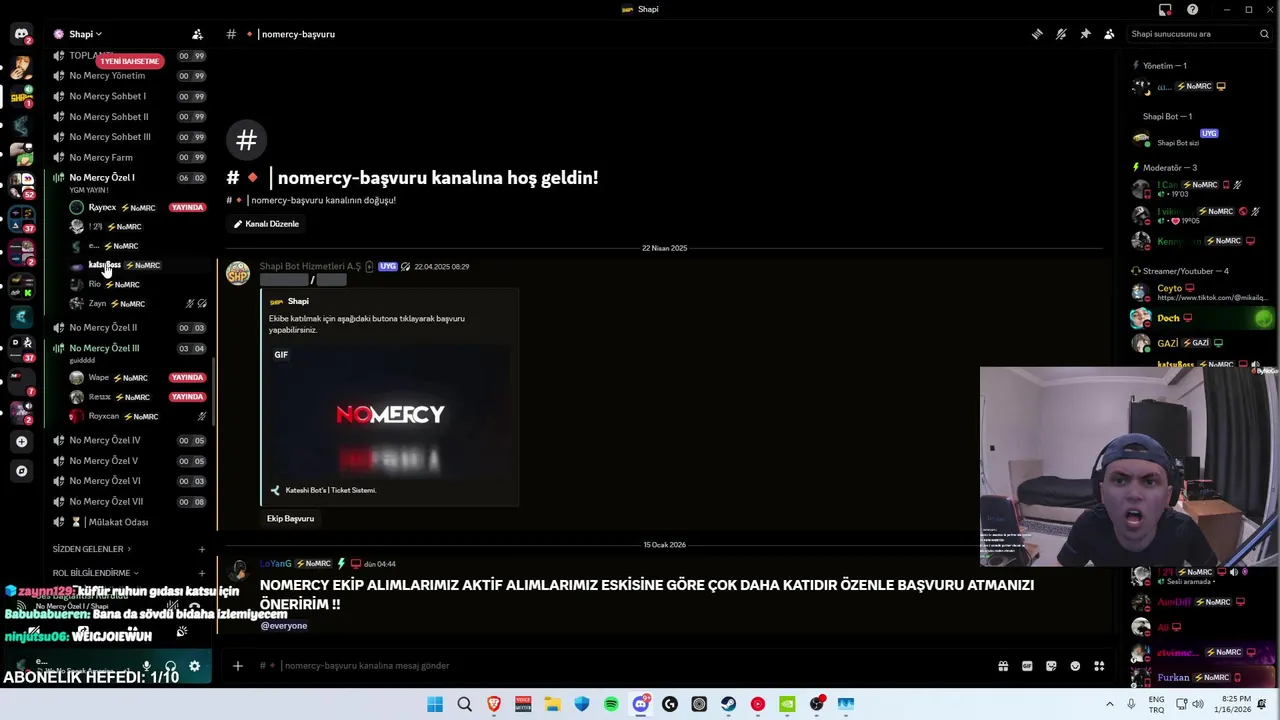Show hidden system tray icons
Viewport: 1280px width, 720px height.
pos(1109,704)
